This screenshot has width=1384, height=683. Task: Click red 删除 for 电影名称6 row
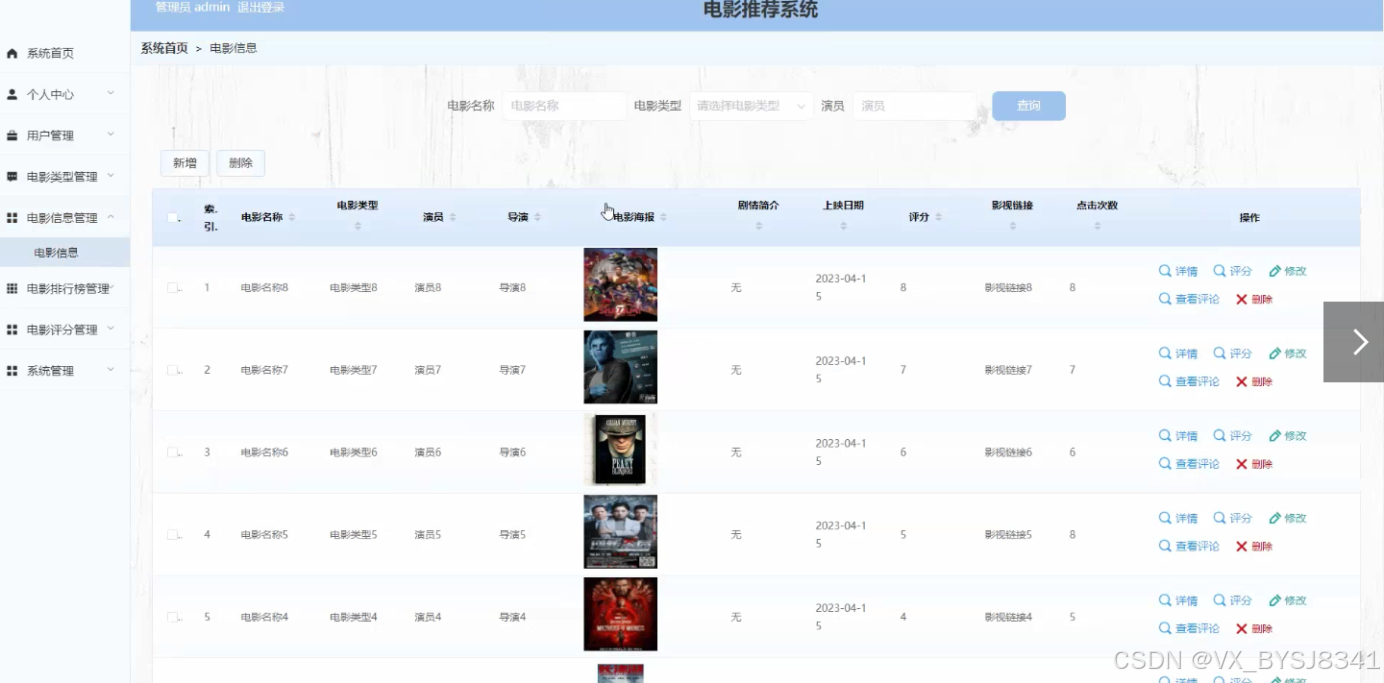[1254, 464]
